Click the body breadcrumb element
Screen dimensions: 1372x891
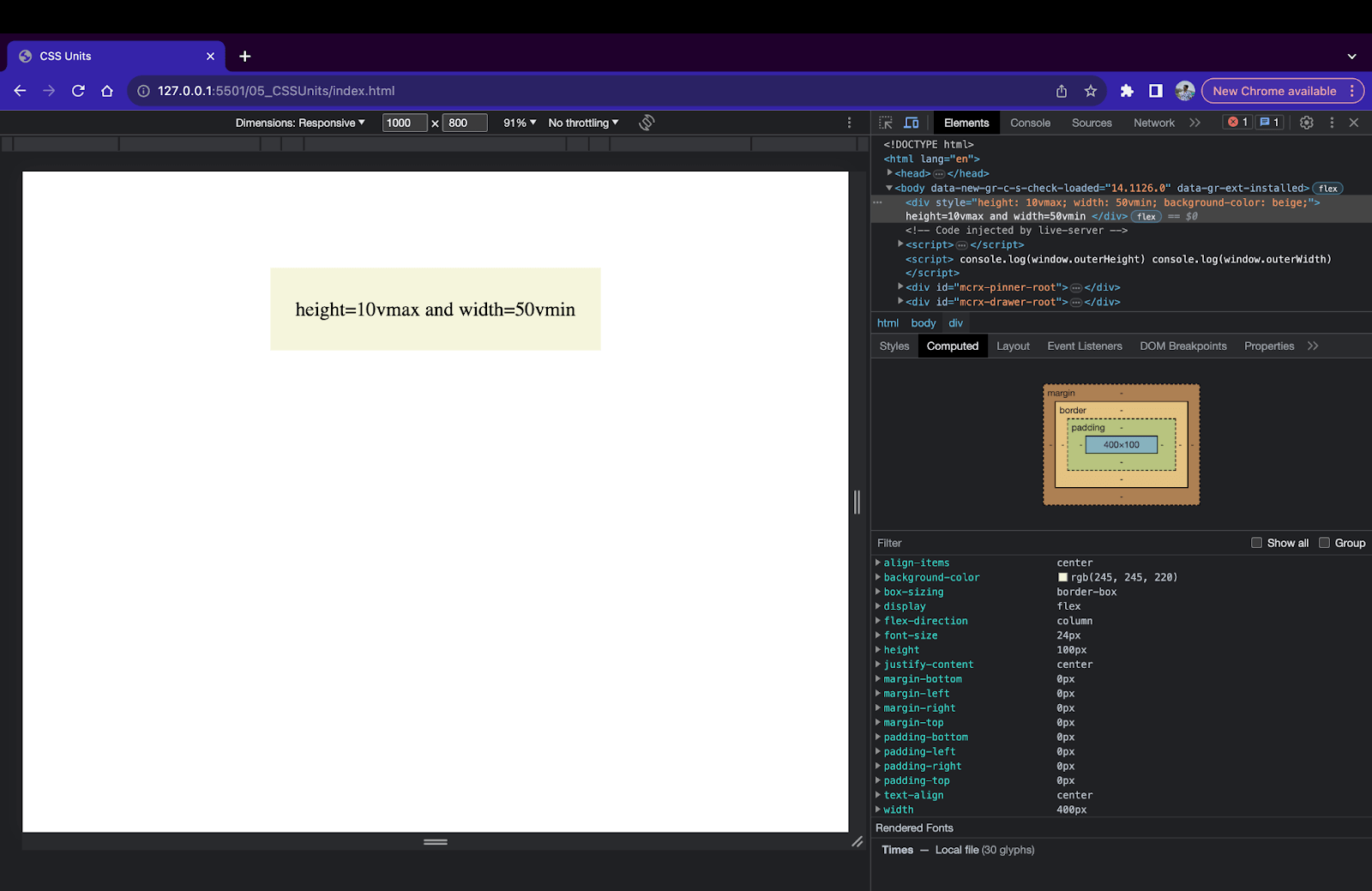pos(923,322)
